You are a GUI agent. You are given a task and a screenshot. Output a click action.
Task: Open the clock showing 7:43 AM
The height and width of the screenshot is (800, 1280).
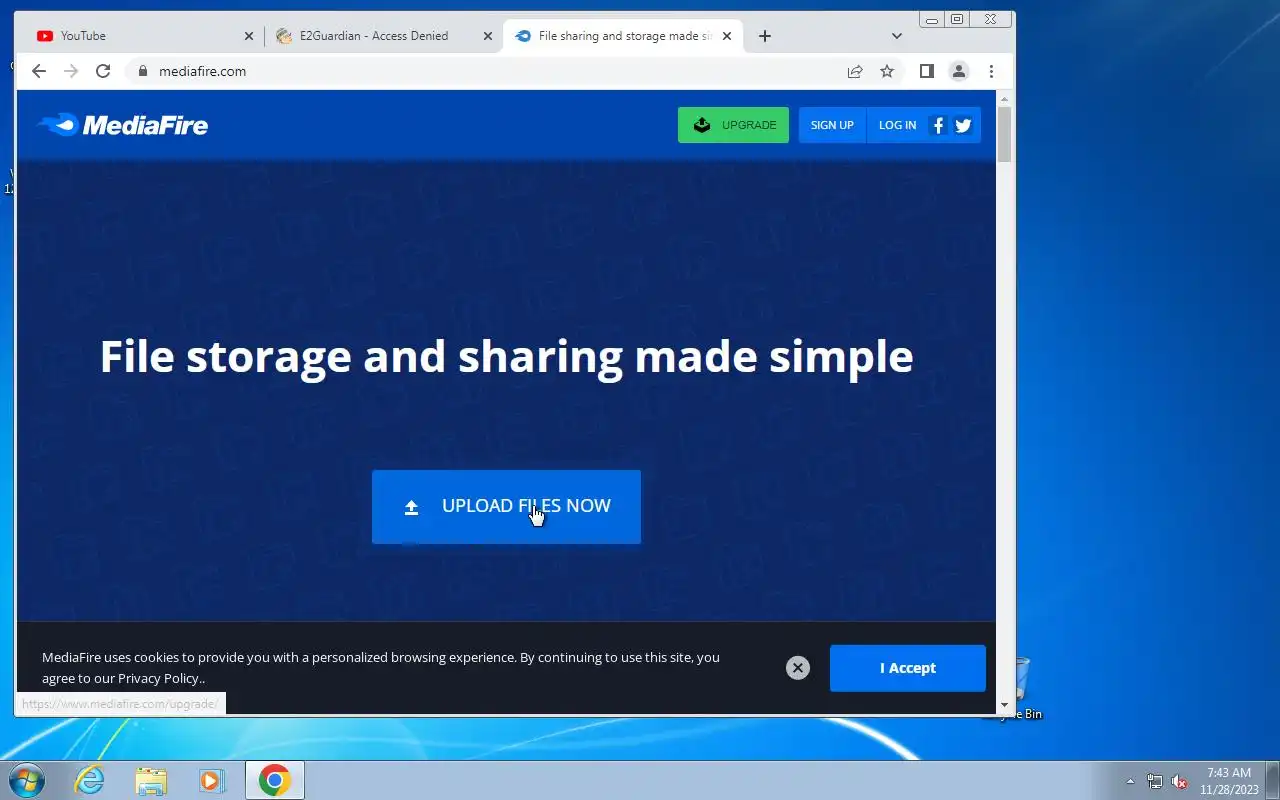[1229, 781]
